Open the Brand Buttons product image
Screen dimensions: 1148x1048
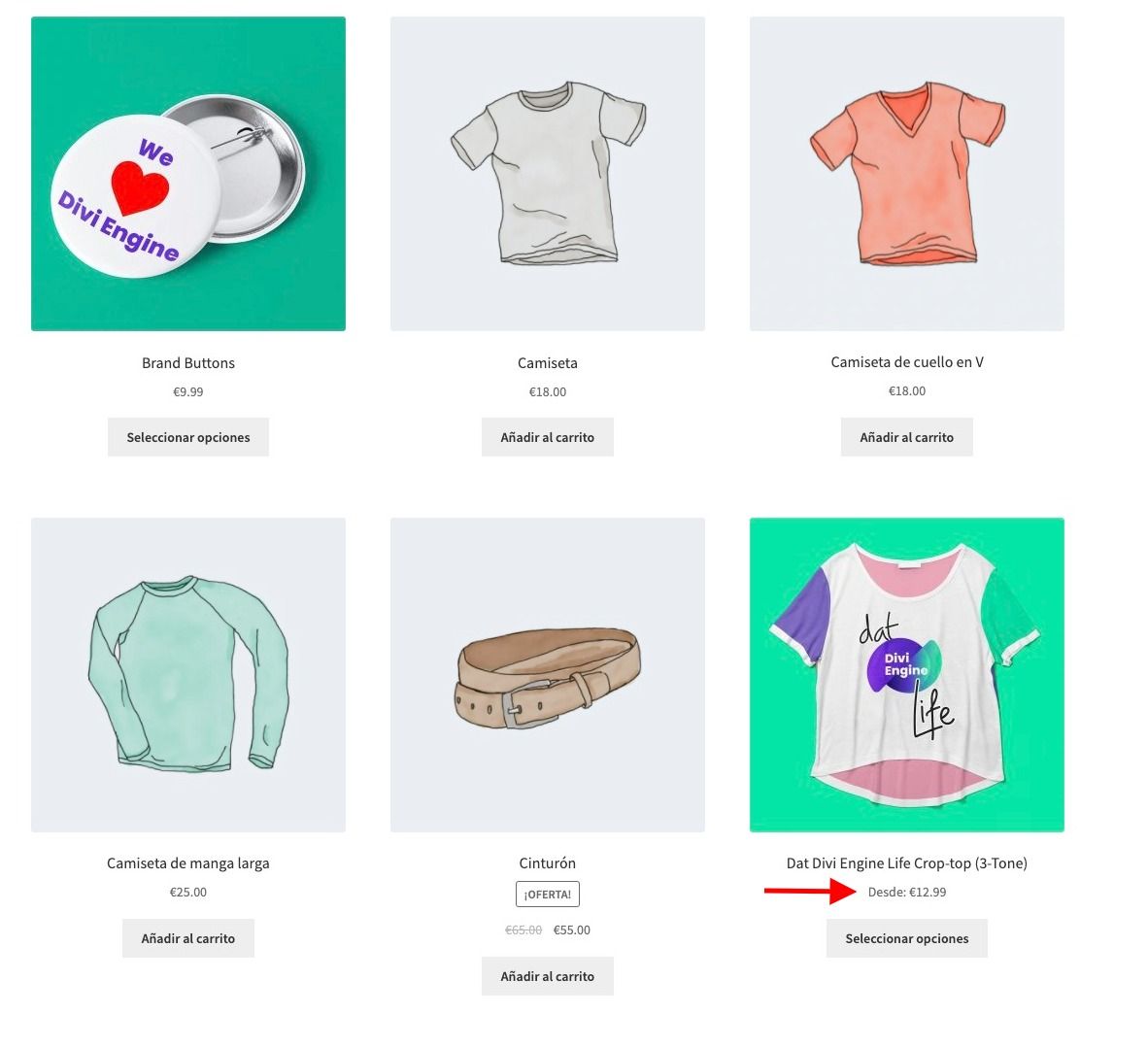coord(188,174)
